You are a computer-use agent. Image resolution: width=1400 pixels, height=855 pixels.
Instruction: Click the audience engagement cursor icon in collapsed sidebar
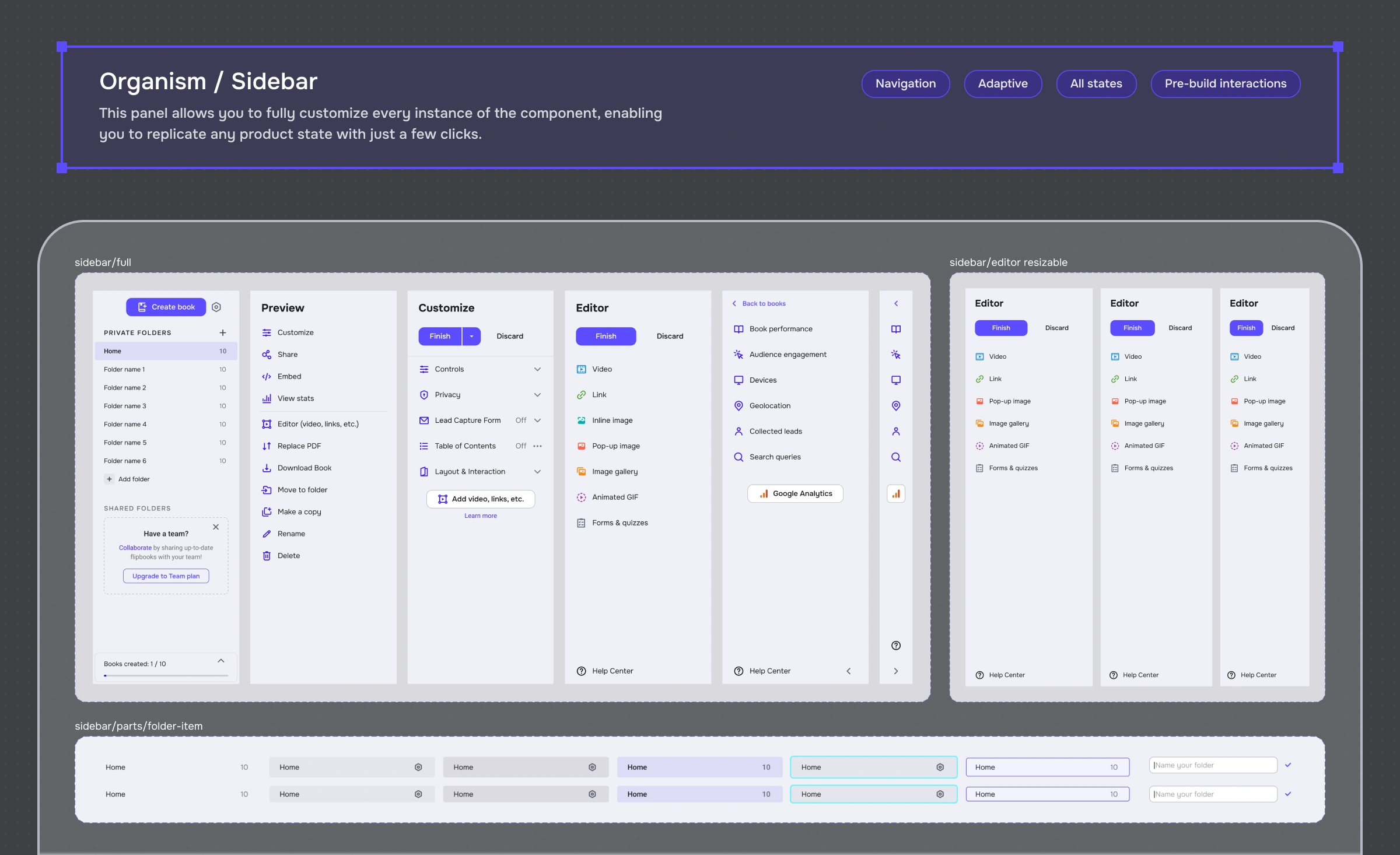(x=896, y=355)
